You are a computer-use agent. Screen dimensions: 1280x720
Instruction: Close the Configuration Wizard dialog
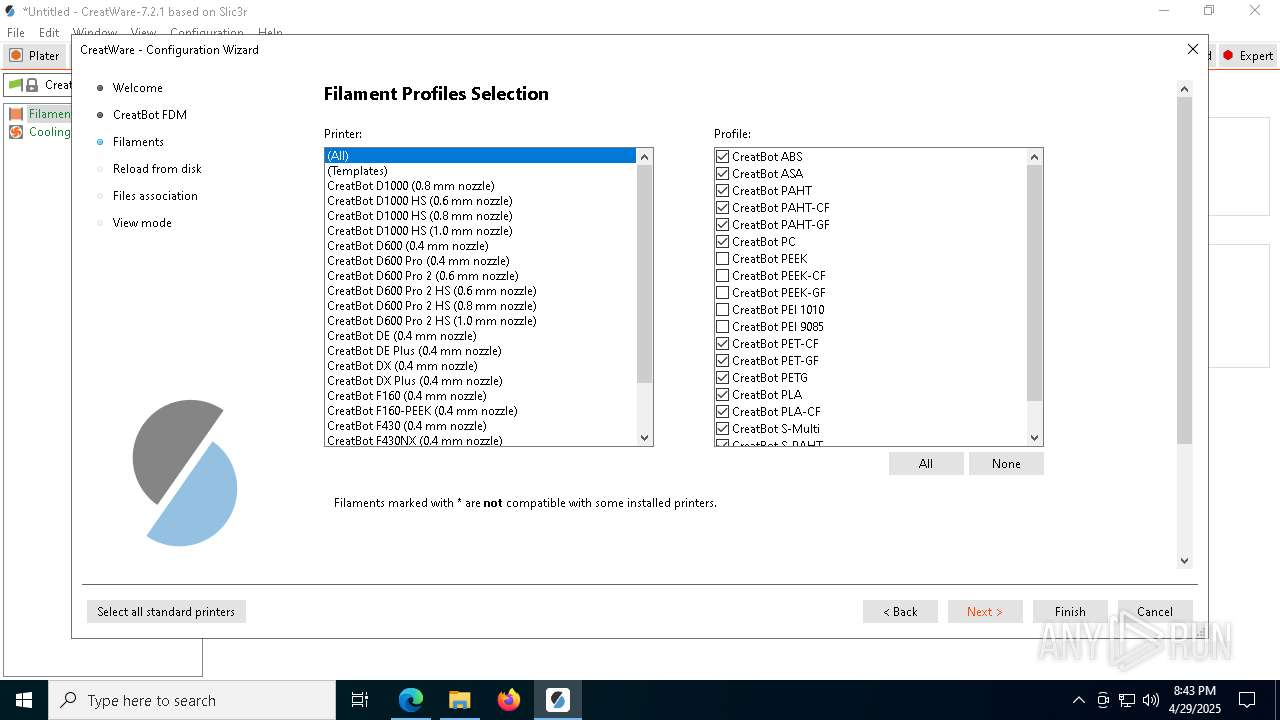click(1192, 49)
